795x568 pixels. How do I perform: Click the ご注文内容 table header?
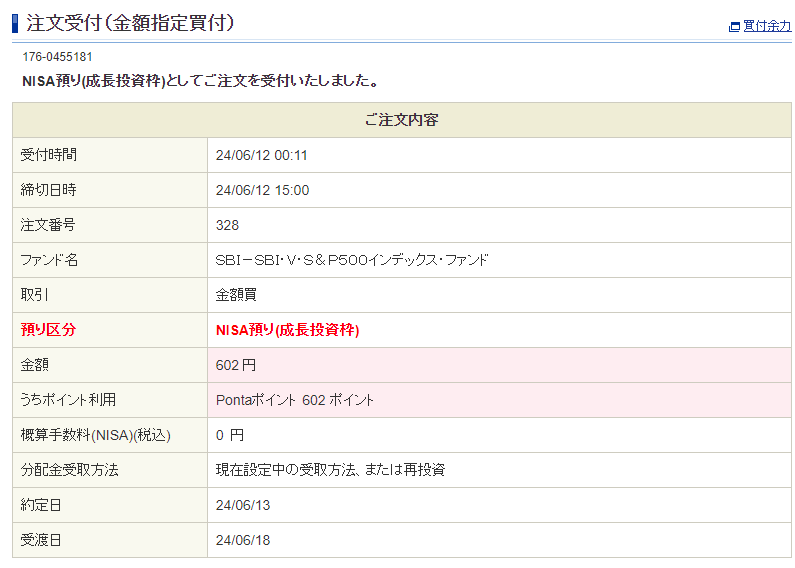click(x=401, y=120)
